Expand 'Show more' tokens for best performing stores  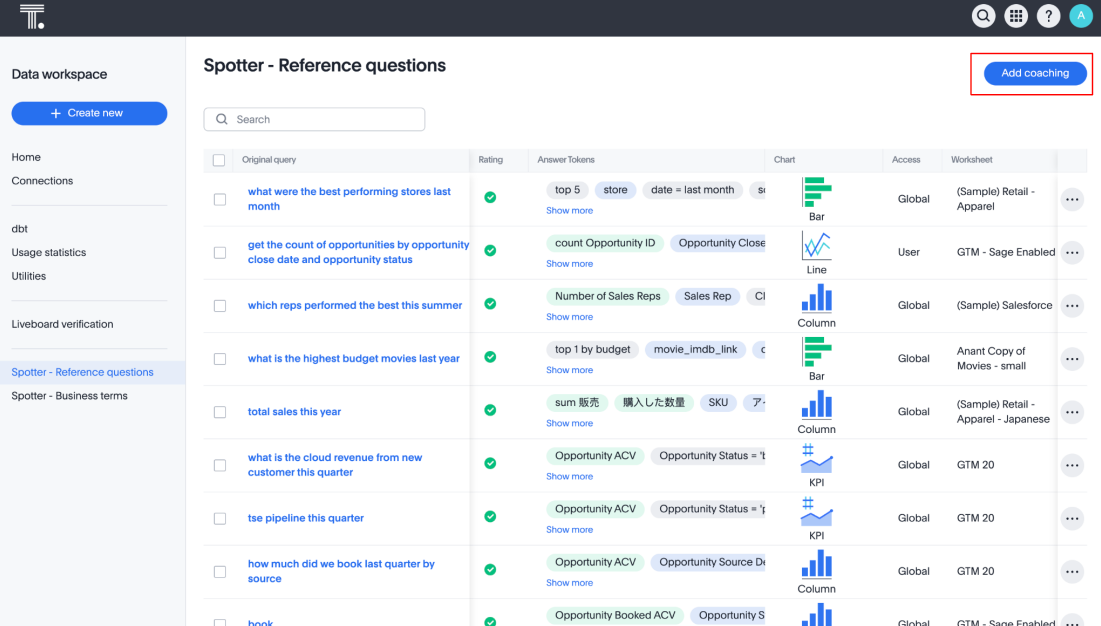[x=569, y=211]
